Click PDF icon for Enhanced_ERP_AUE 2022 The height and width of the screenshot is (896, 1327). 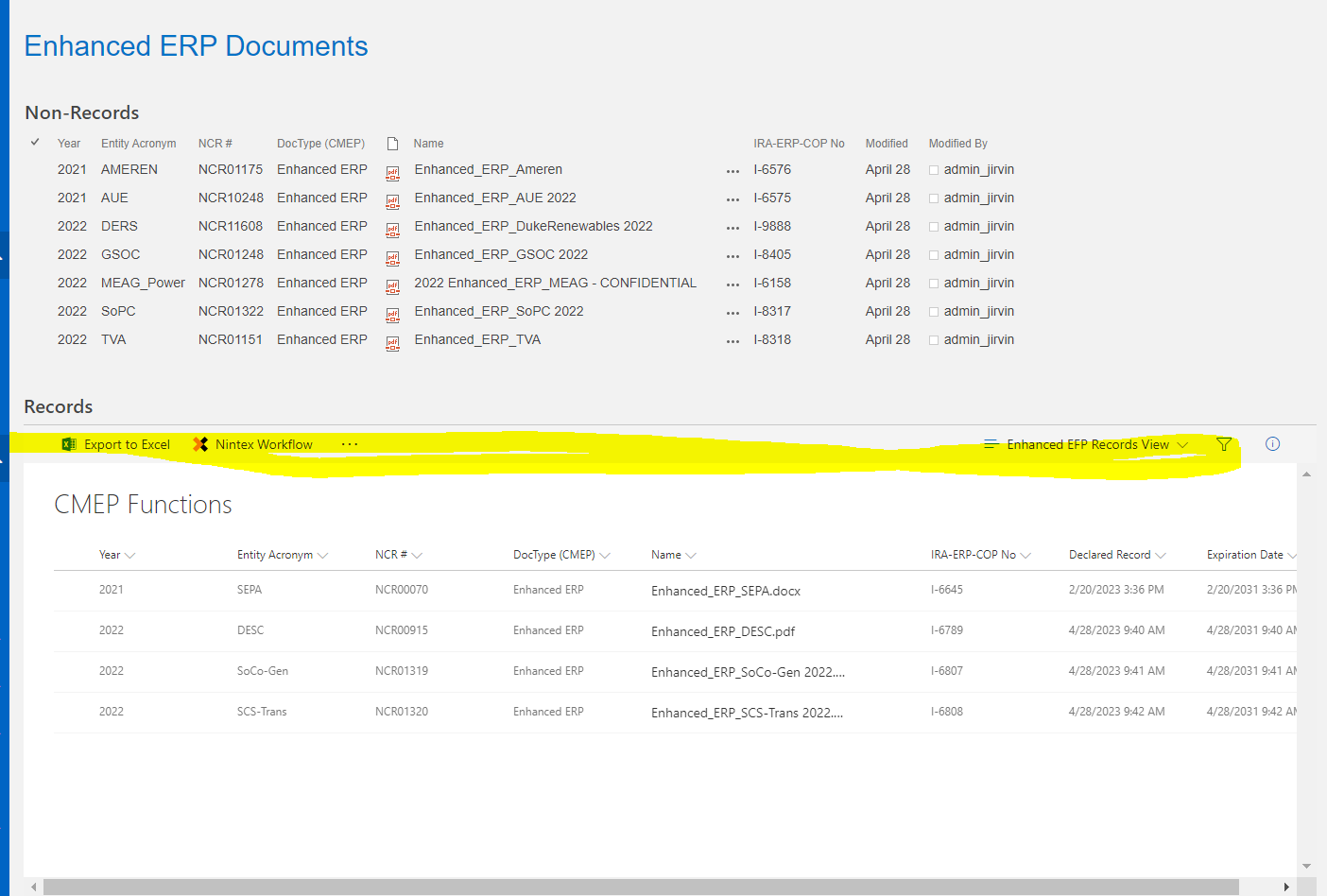coord(392,200)
